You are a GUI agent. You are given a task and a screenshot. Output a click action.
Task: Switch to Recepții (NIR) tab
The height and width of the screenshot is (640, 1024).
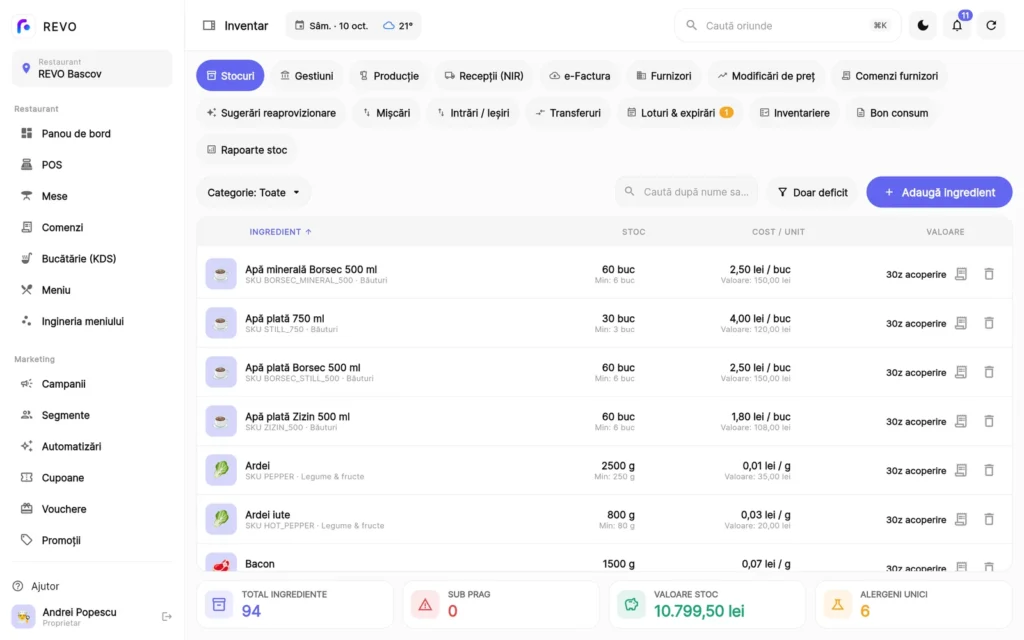pos(484,76)
